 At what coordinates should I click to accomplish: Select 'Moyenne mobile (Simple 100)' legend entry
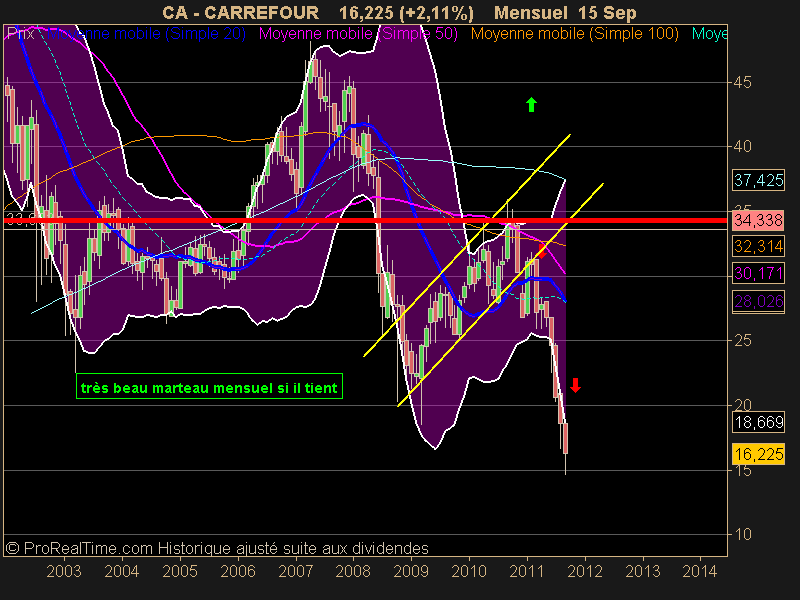pos(574,34)
